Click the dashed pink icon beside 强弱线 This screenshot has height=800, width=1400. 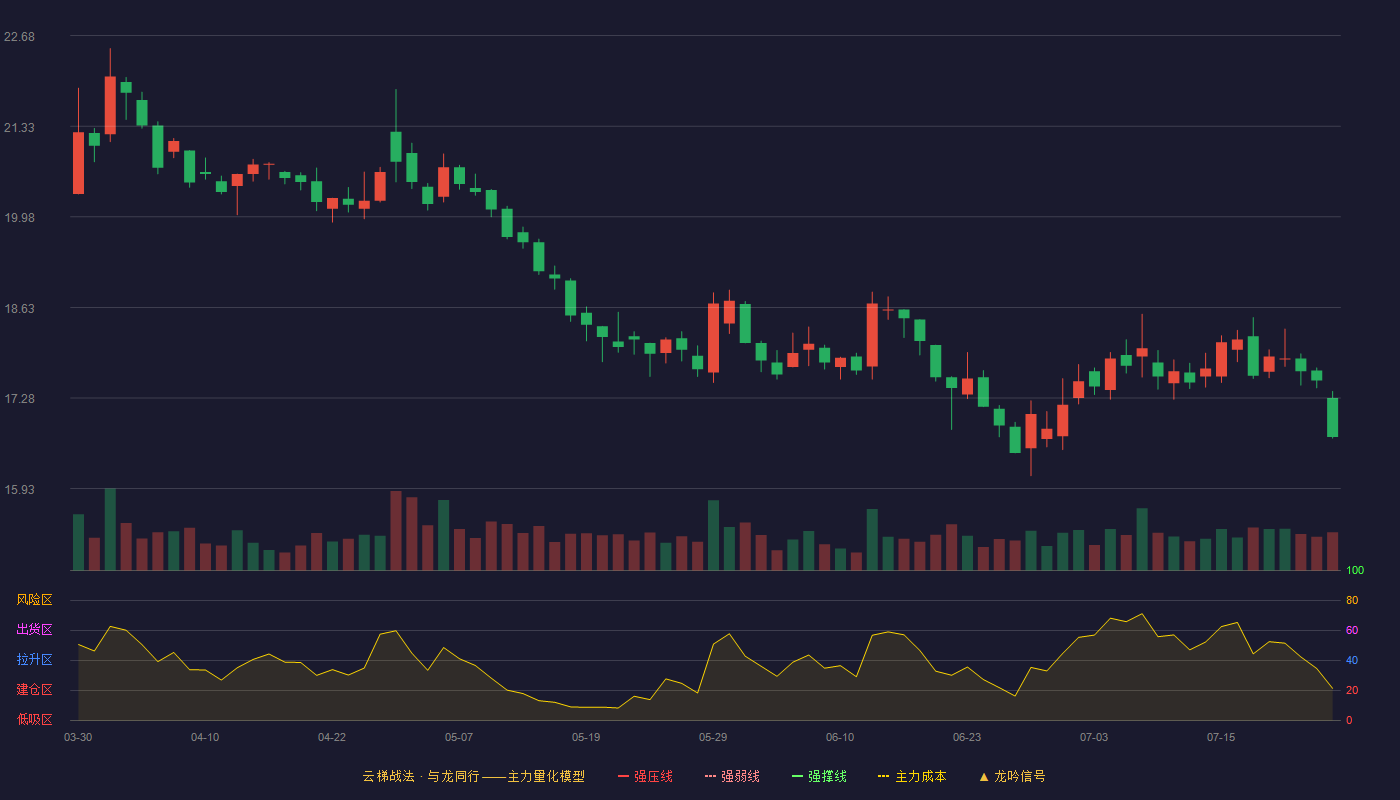pos(710,776)
